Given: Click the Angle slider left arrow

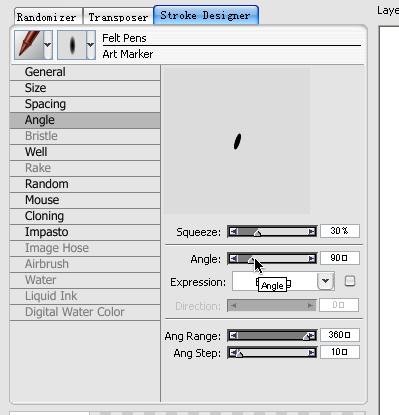Looking at the screenshot, I should [x=234, y=258].
